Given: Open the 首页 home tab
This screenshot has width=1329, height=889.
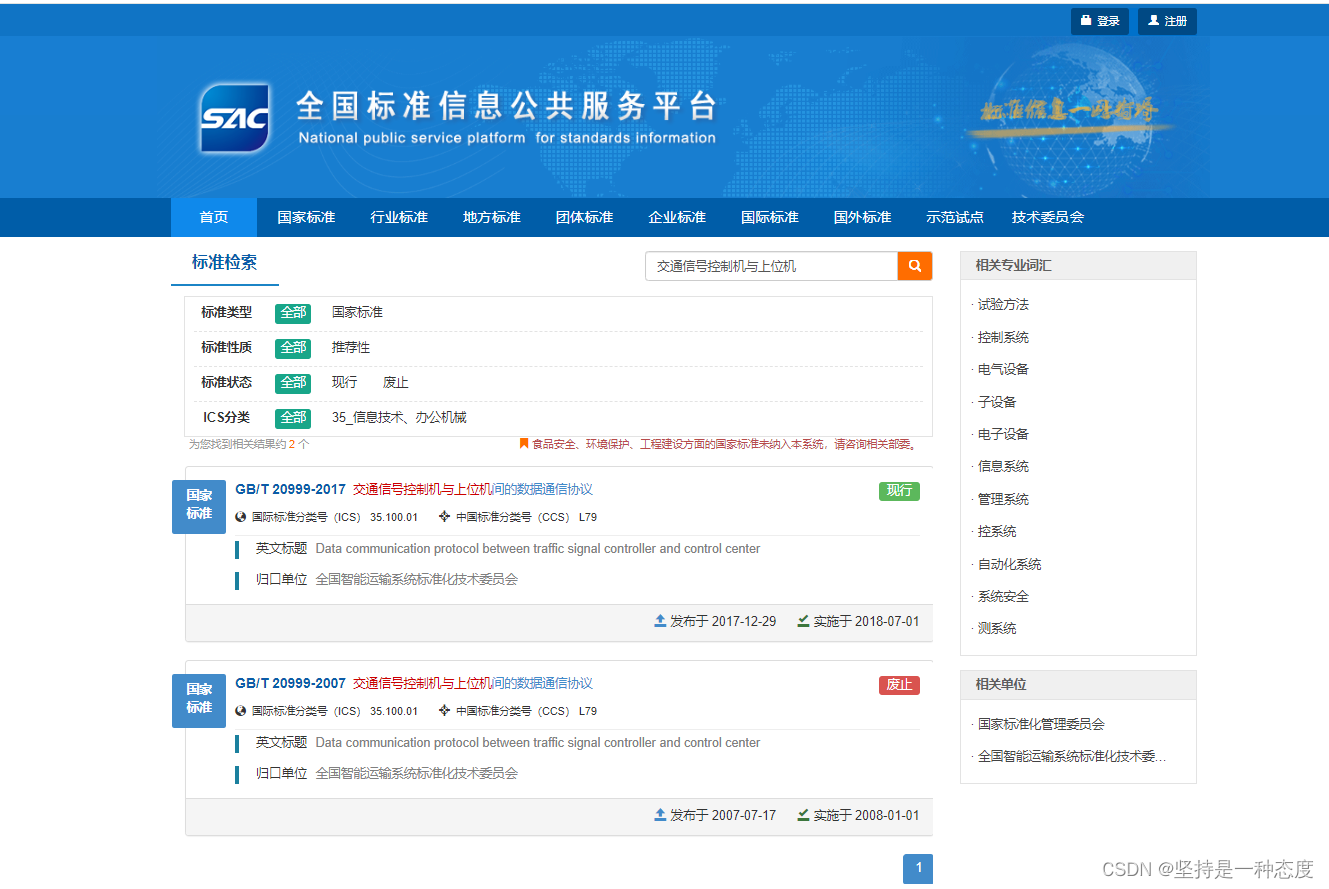Looking at the screenshot, I should [214, 217].
